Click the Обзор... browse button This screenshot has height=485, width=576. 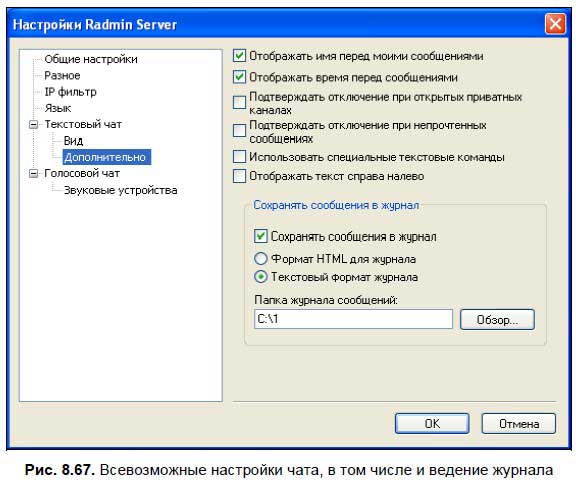tap(497, 319)
